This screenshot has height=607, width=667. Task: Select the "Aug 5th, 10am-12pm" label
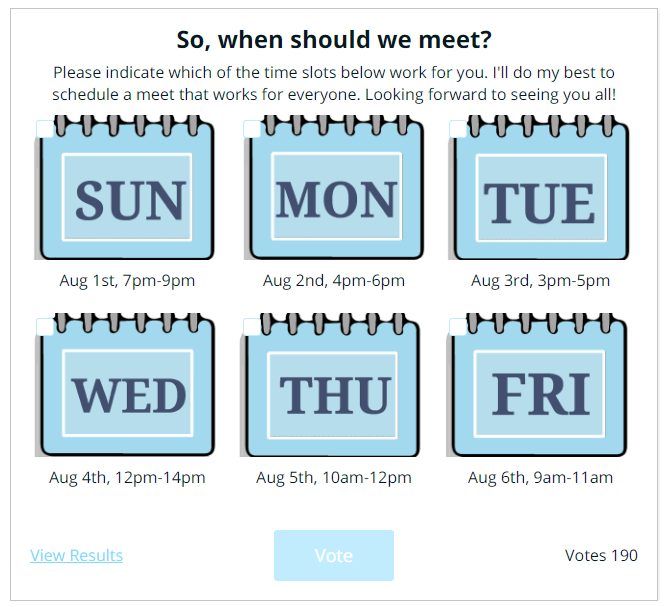(334, 478)
